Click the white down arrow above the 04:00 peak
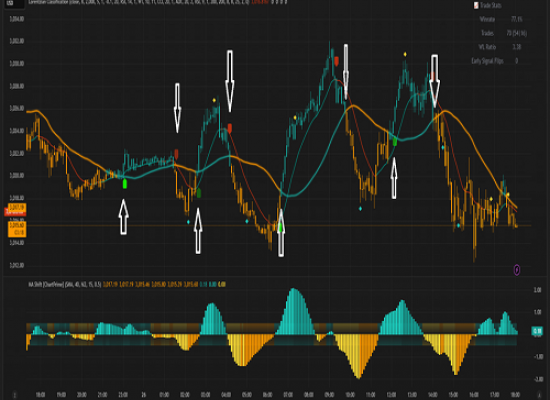The height and width of the screenshot is (400, 550). 230,81
